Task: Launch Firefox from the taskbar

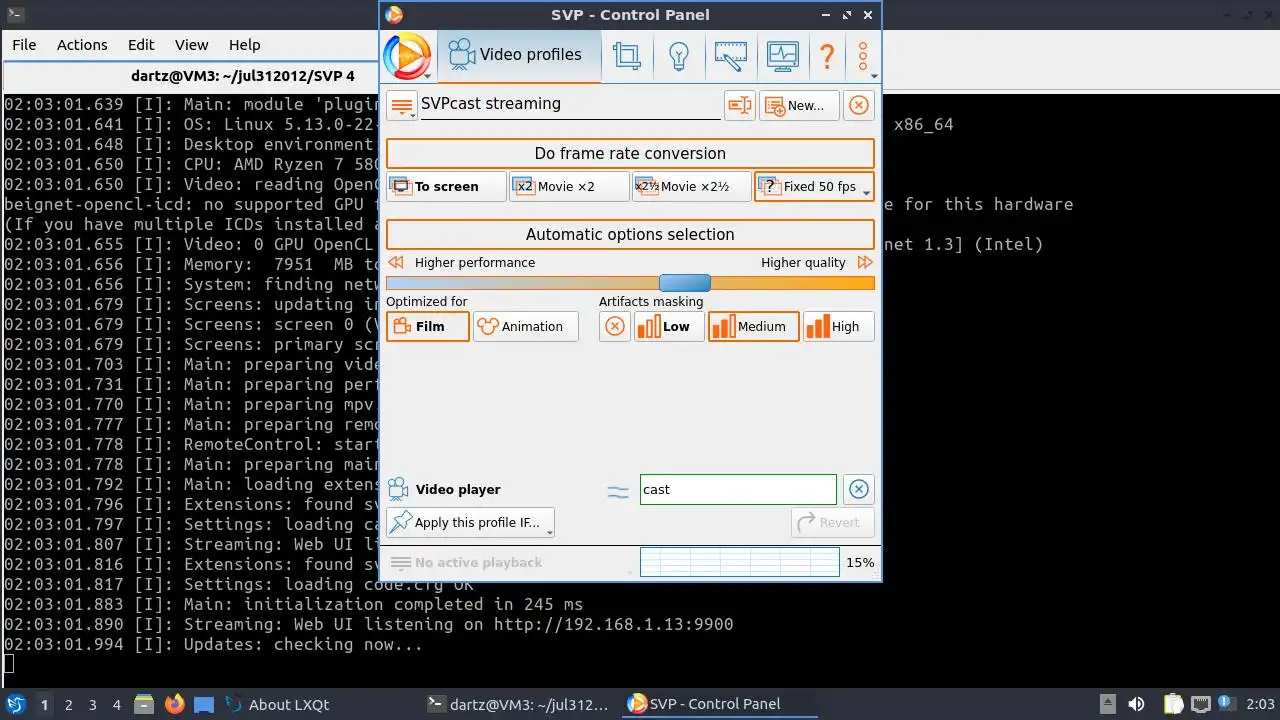Action: 174,704
